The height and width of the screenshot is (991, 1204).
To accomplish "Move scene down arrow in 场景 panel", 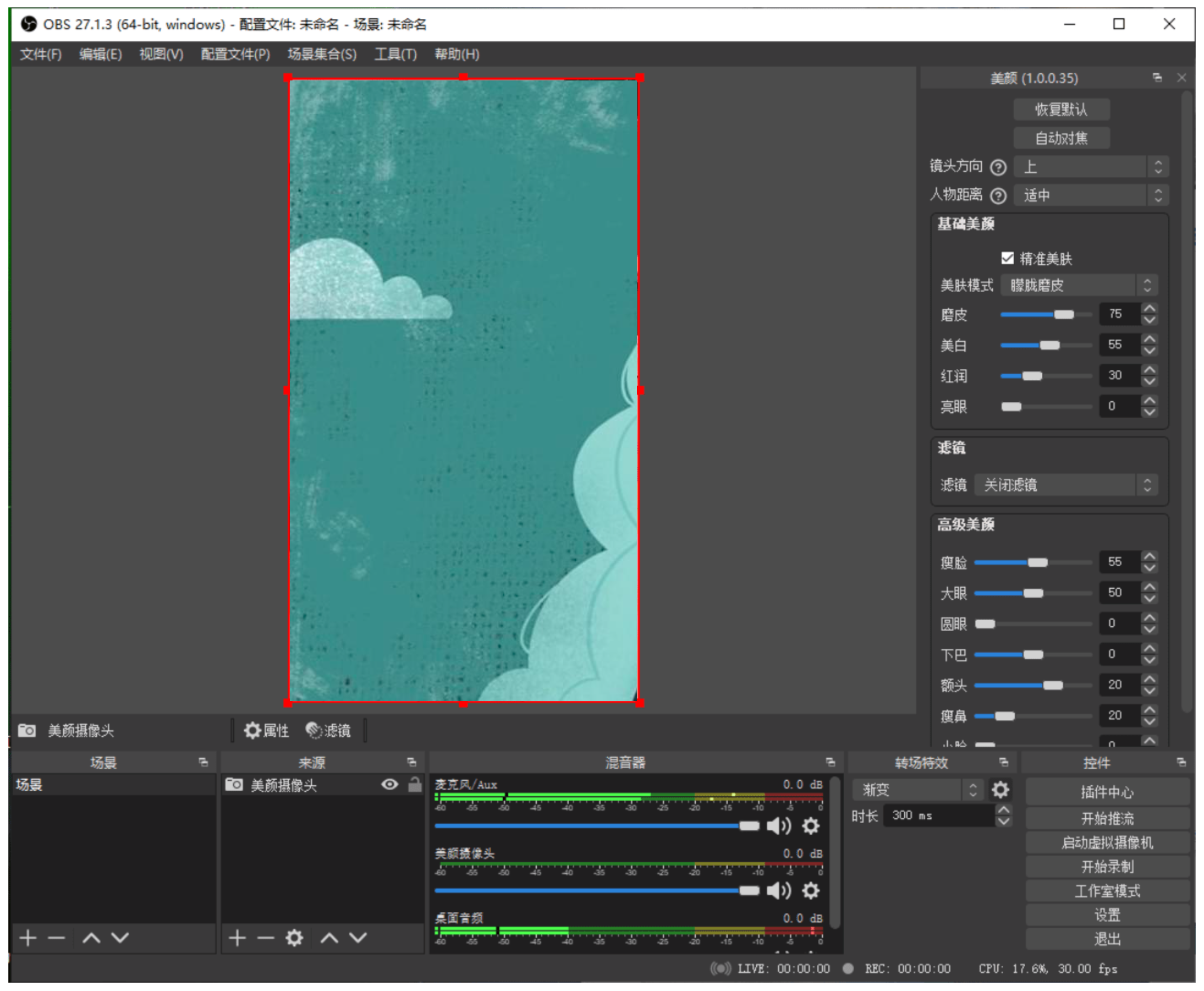I will [x=120, y=938].
